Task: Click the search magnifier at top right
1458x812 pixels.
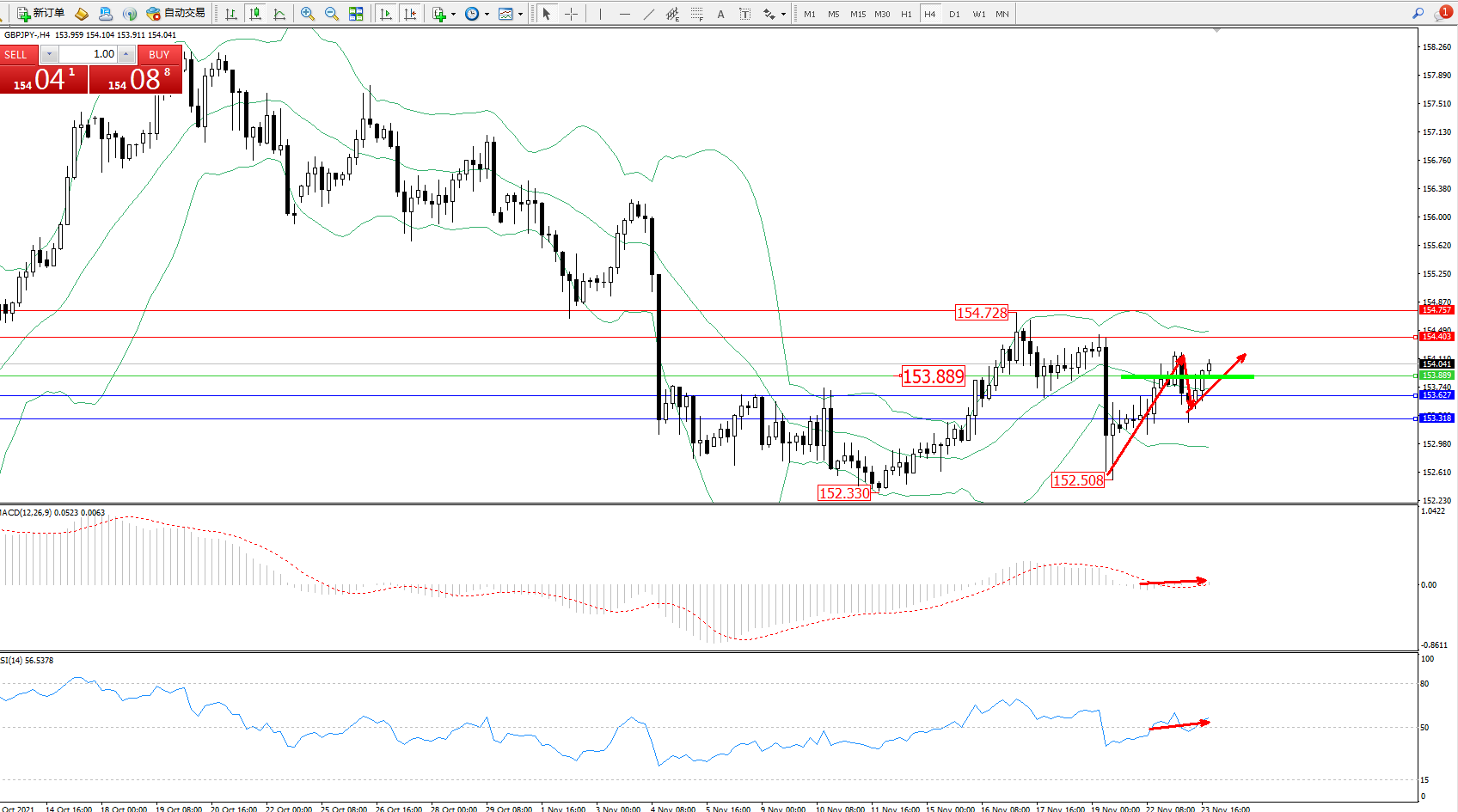Action: [x=1418, y=14]
